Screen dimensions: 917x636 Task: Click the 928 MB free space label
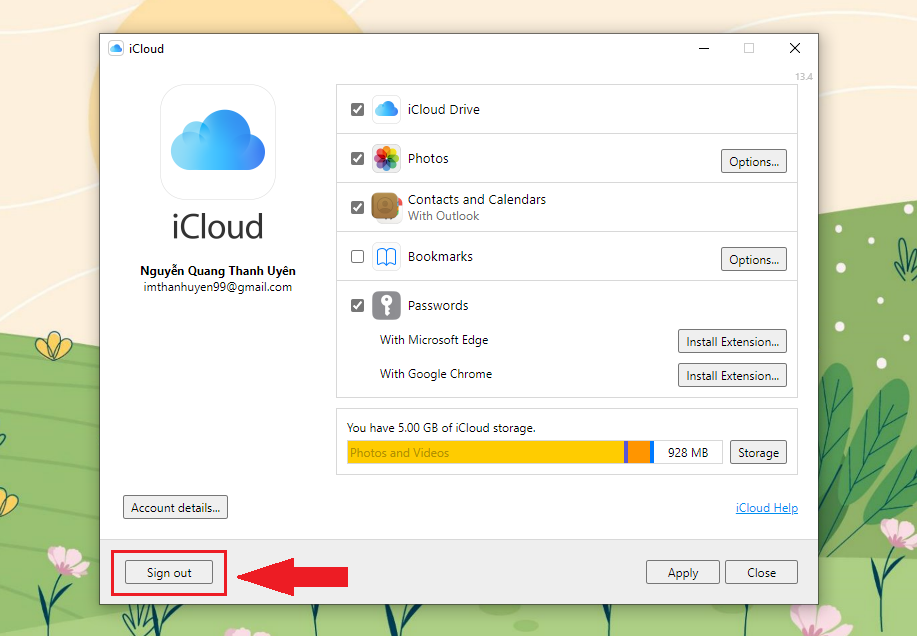click(x=688, y=452)
